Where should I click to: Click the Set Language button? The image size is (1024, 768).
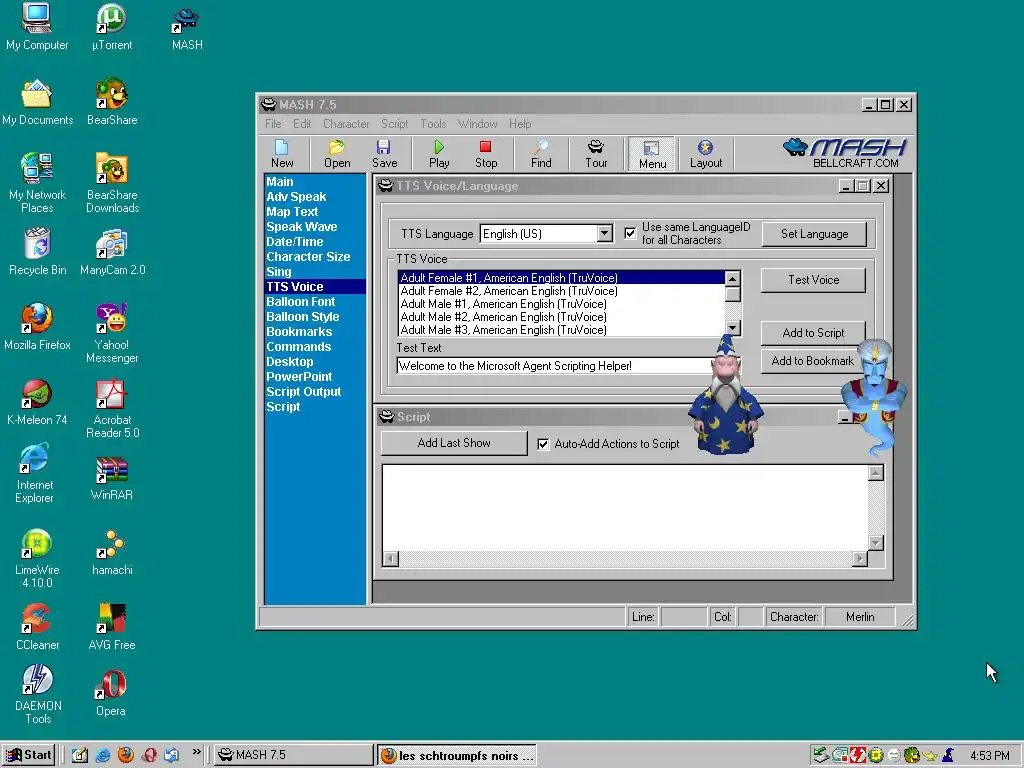coord(814,234)
